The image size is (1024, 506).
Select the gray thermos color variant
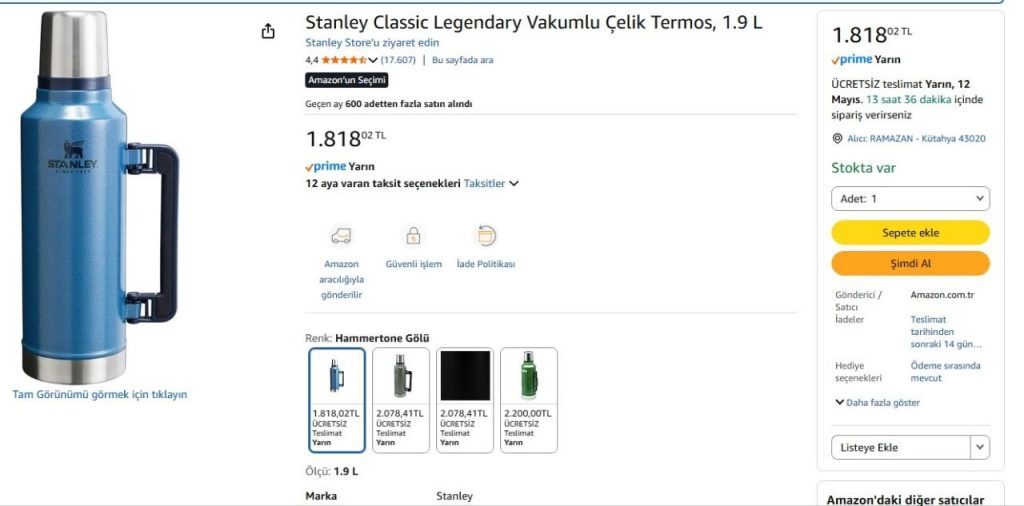pyautogui.click(x=401, y=400)
